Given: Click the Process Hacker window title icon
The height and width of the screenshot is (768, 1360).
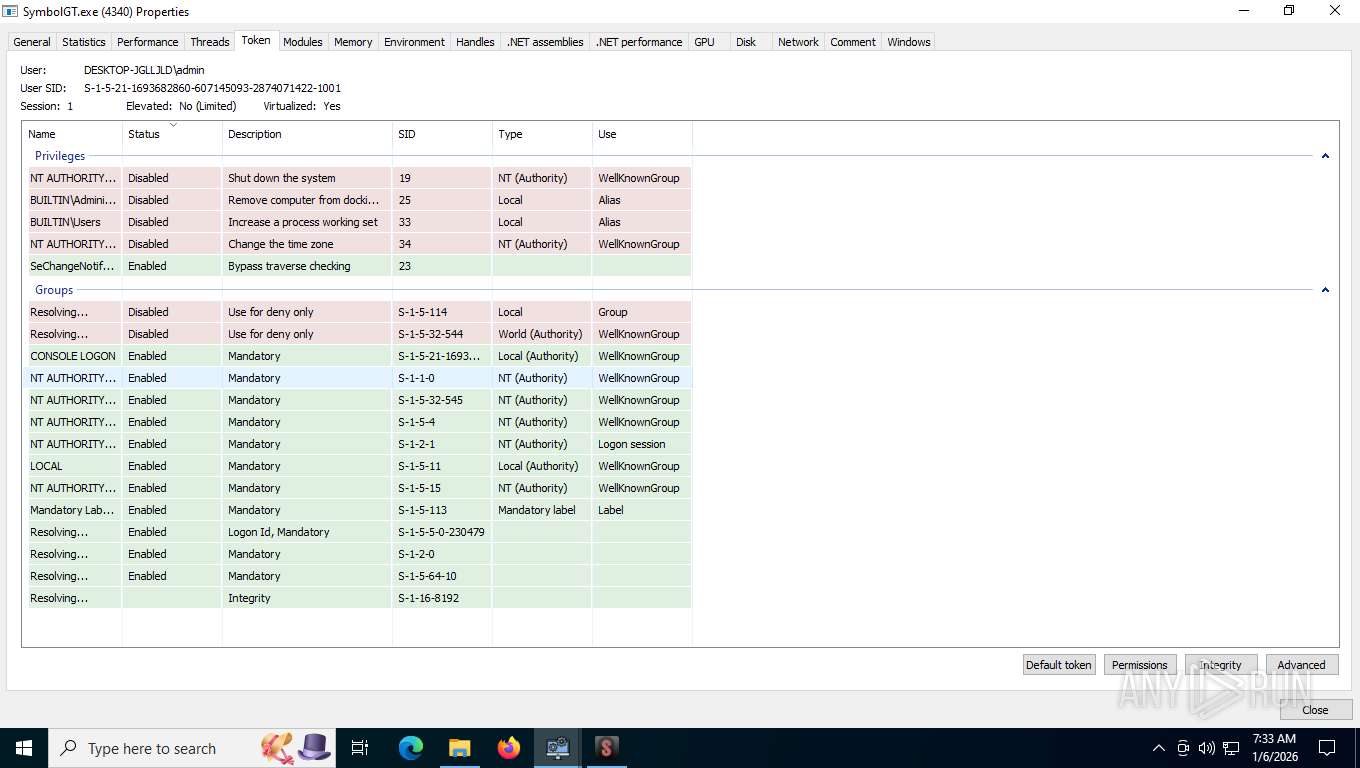Looking at the screenshot, I should [x=11, y=12].
